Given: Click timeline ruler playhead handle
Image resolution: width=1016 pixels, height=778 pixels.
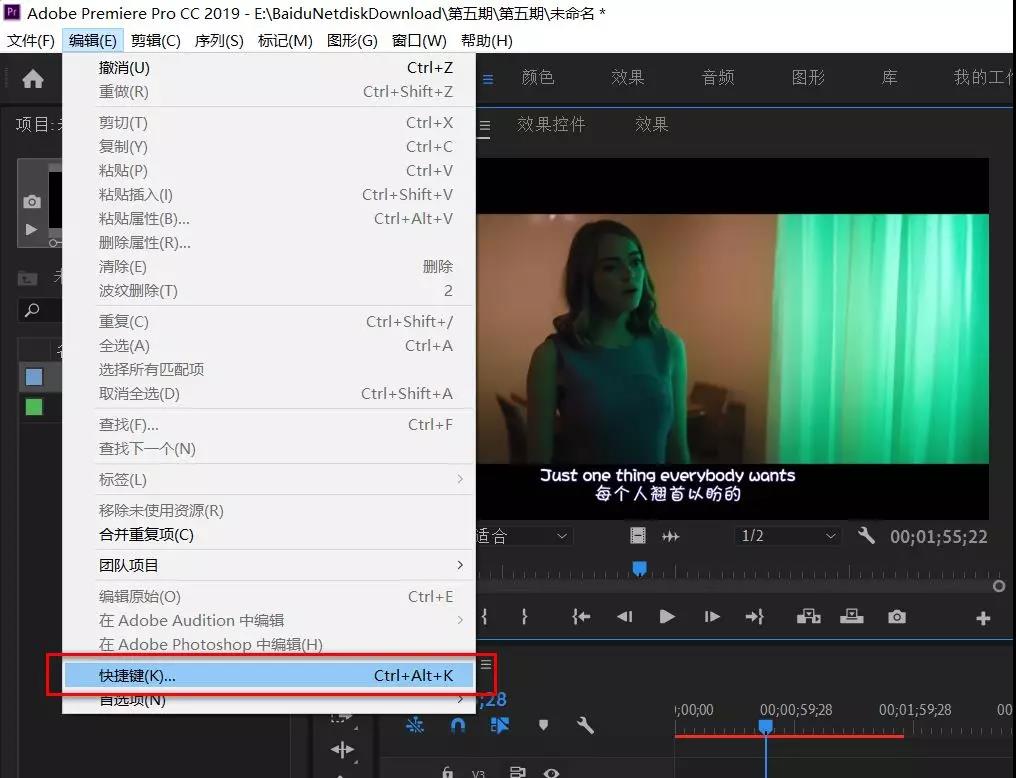Looking at the screenshot, I should coord(765,726).
